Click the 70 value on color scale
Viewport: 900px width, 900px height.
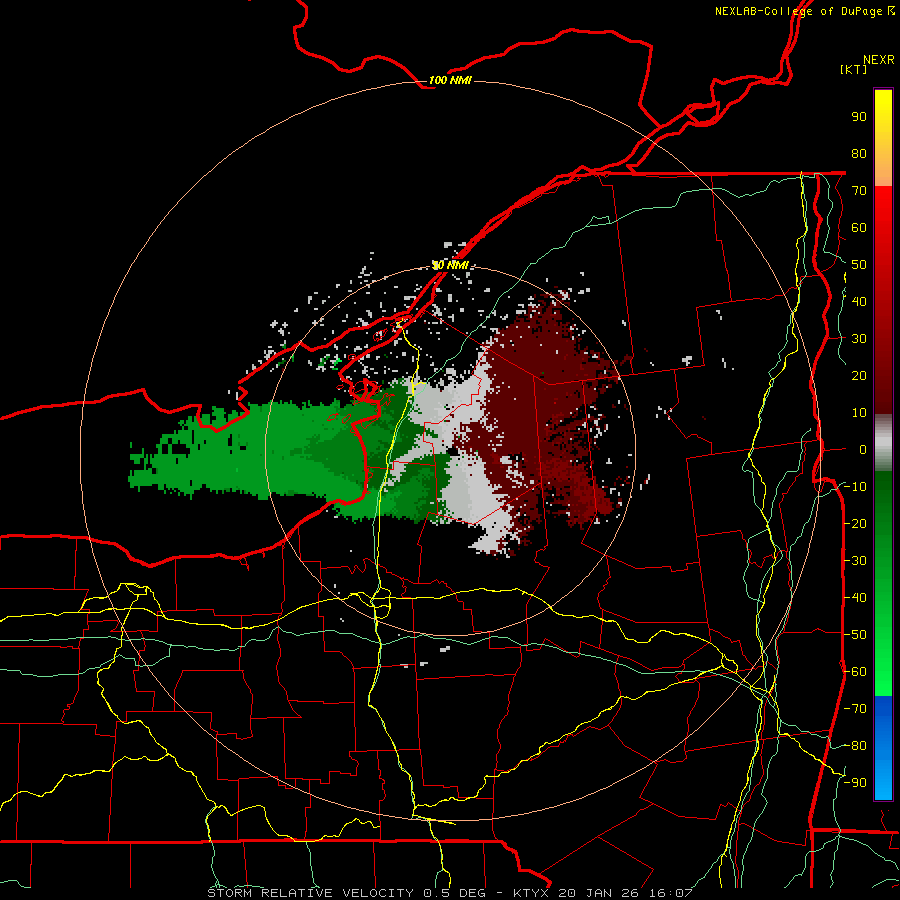pos(859,191)
